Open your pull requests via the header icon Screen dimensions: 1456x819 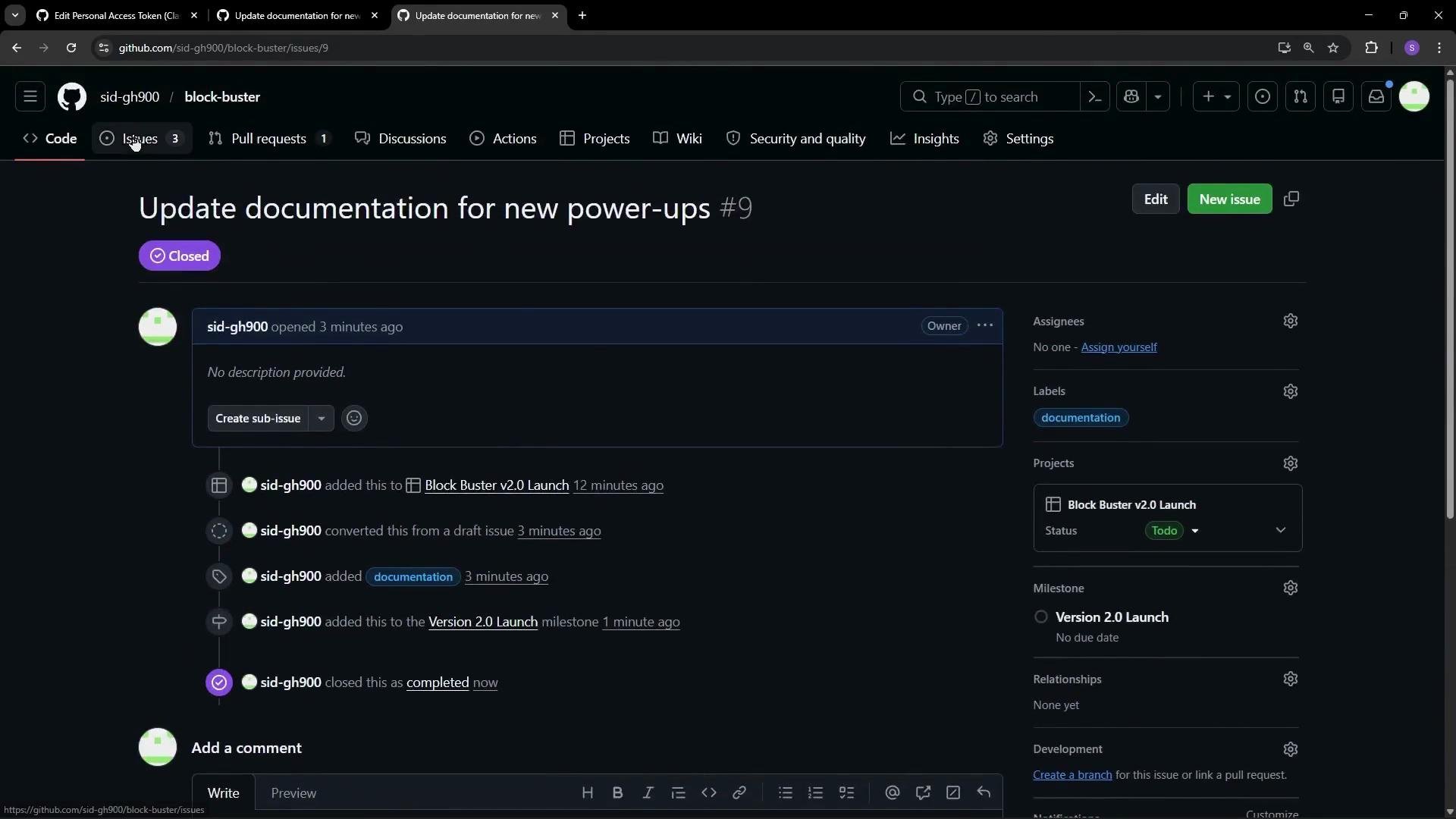point(1301,96)
